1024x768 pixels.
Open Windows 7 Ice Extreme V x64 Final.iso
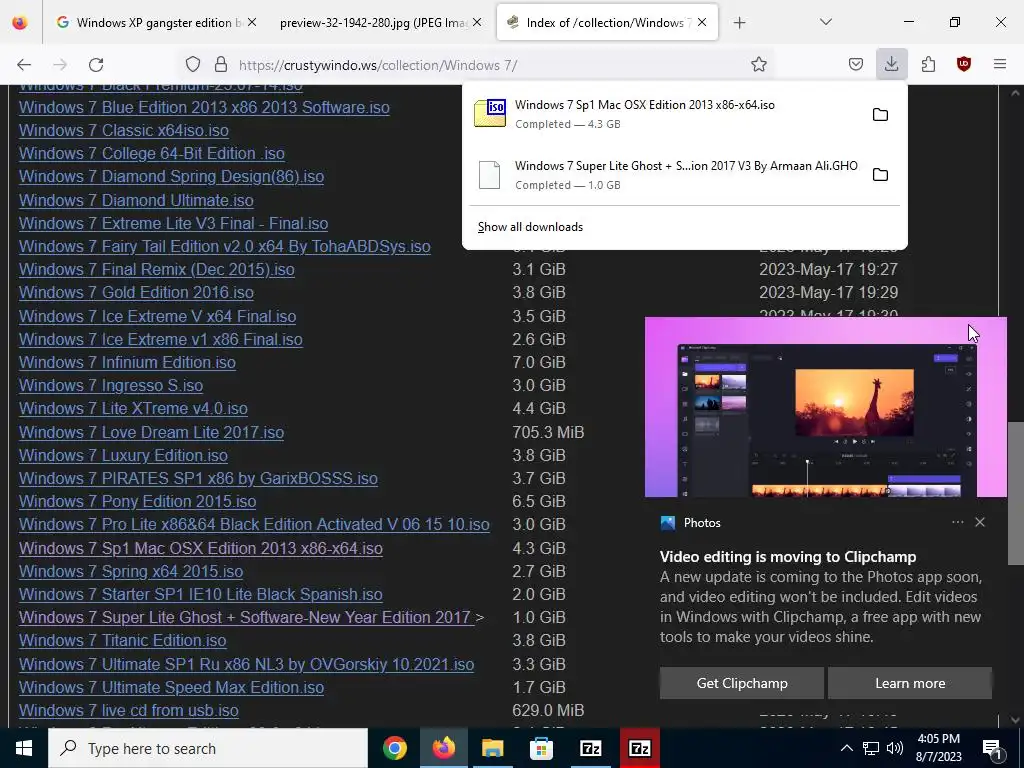(x=157, y=316)
